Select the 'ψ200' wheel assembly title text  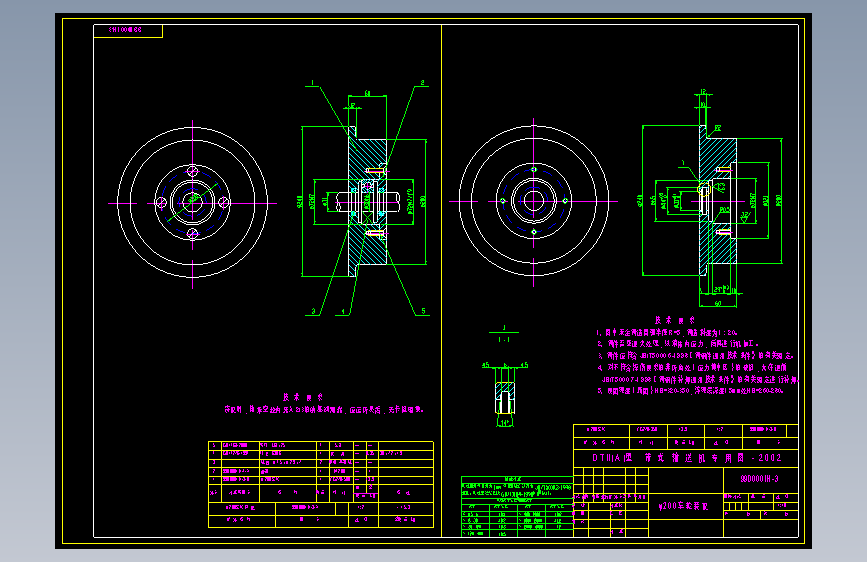[683, 506]
